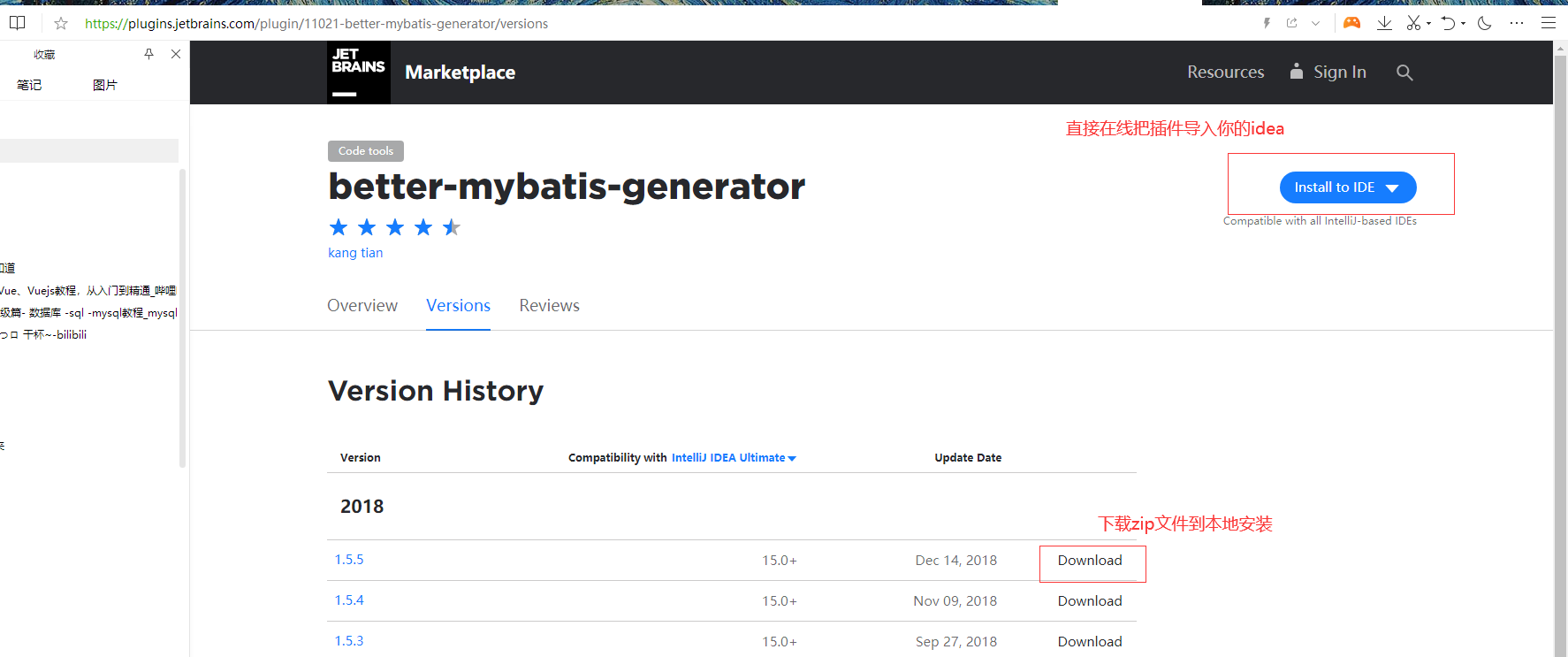
Task: Open the three-dots more tools icon
Action: (x=1517, y=23)
